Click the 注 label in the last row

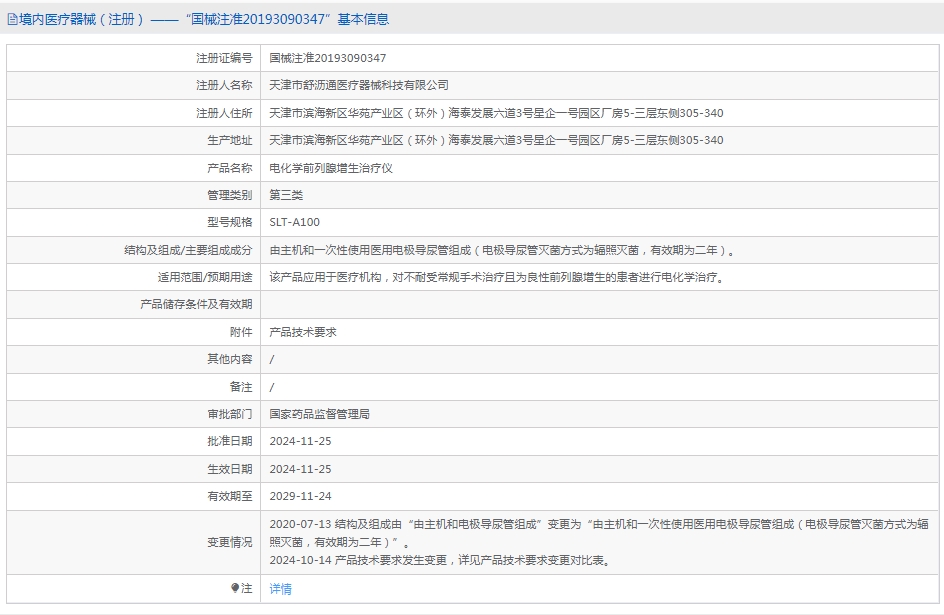pyautogui.click(x=247, y=588)
